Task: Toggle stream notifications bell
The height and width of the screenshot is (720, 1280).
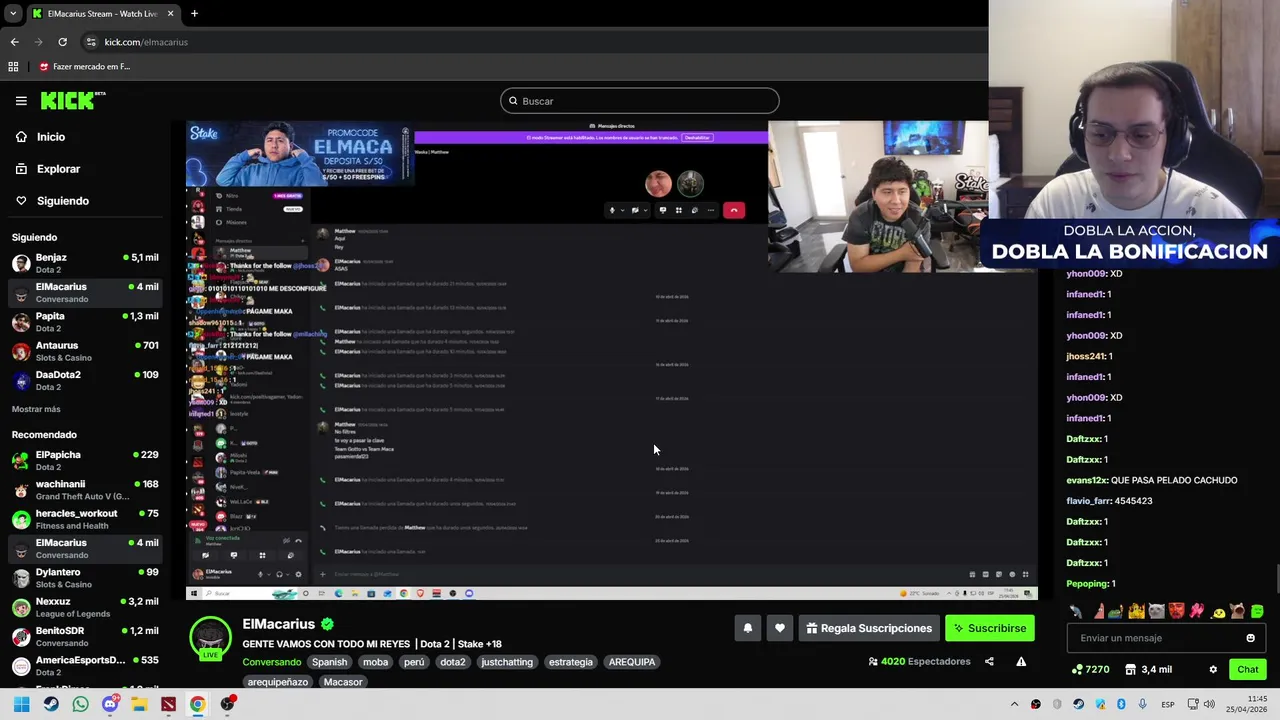Action: [x=747, y=628]
